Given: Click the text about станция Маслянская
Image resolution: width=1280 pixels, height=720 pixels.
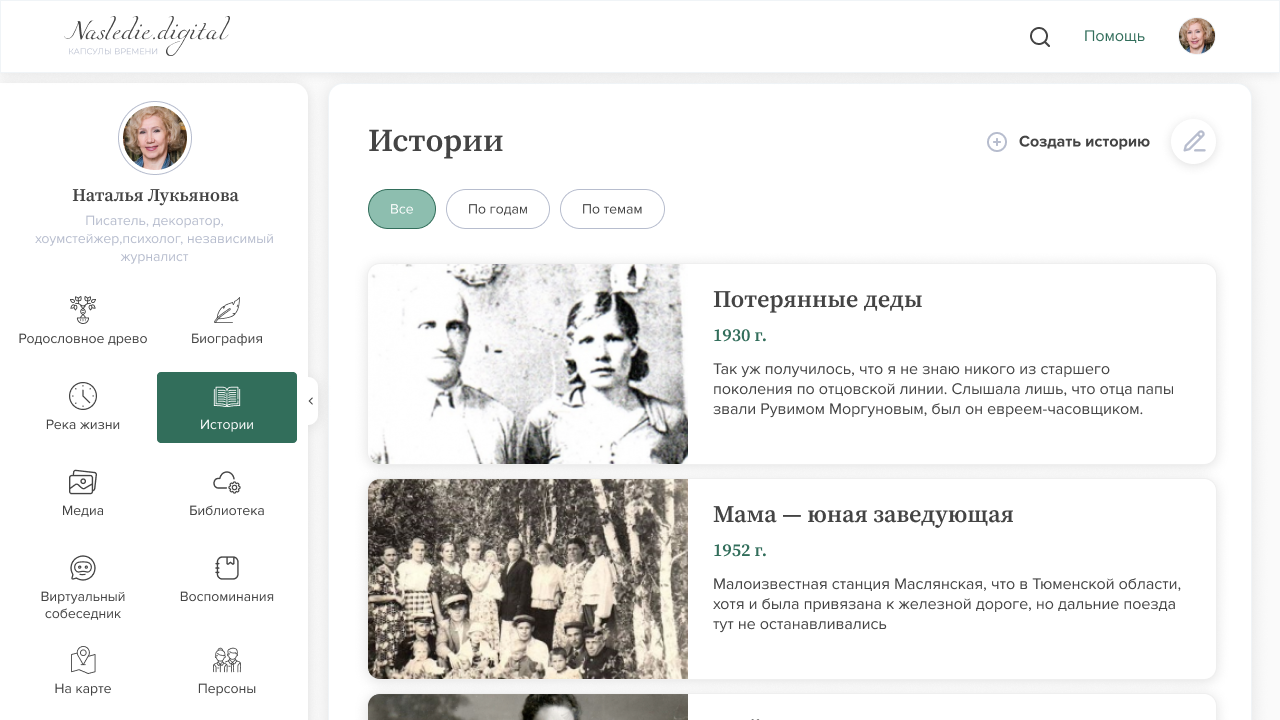Looking at the screenshot, I should 947,604.
